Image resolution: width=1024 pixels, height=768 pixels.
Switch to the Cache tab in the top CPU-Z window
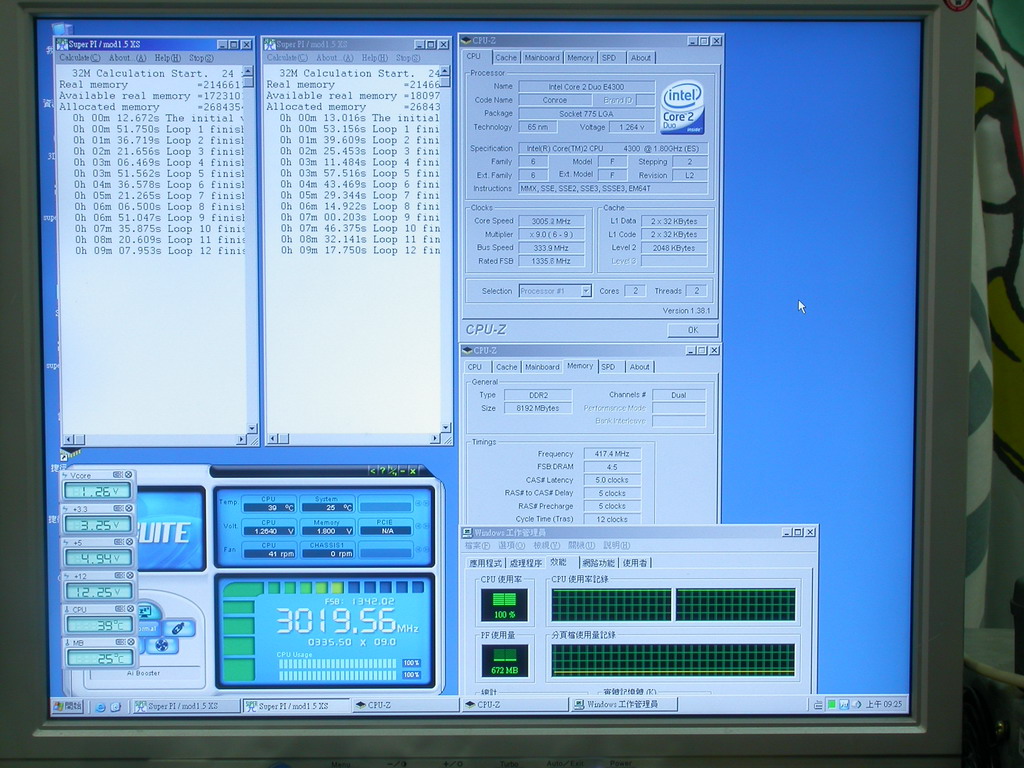click(x=505, y=57)
